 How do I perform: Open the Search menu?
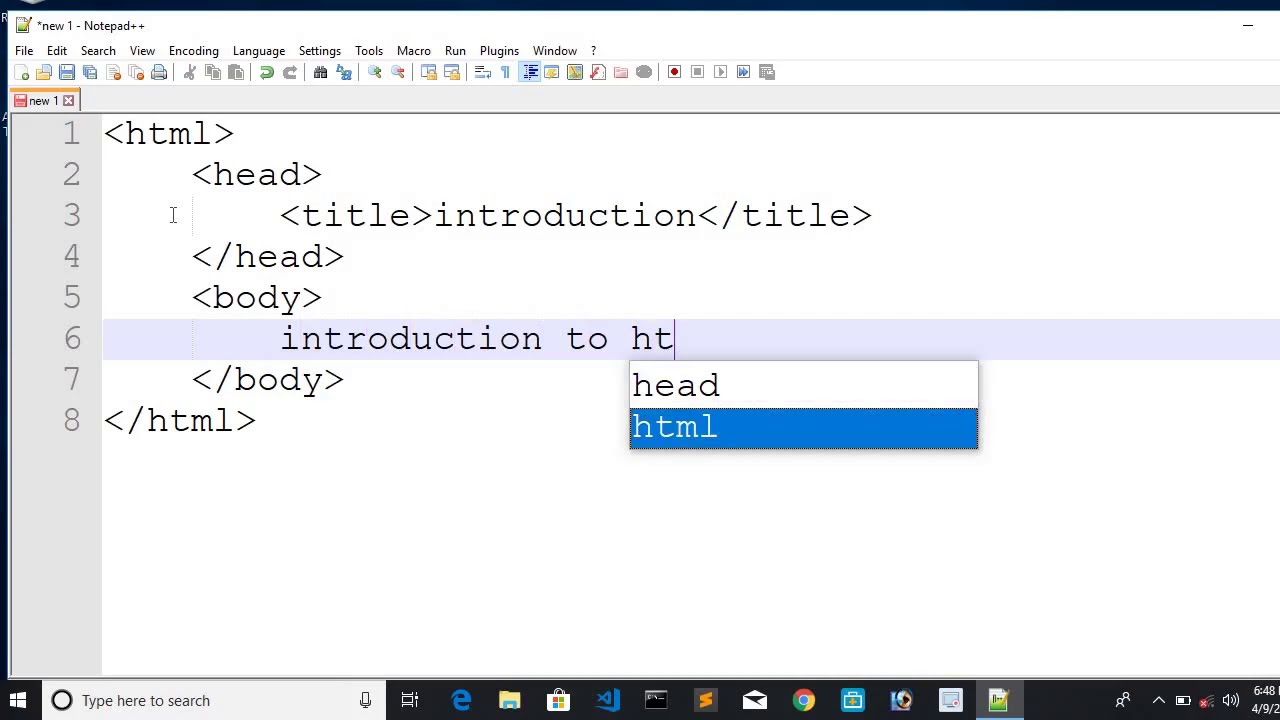(98, 51)
